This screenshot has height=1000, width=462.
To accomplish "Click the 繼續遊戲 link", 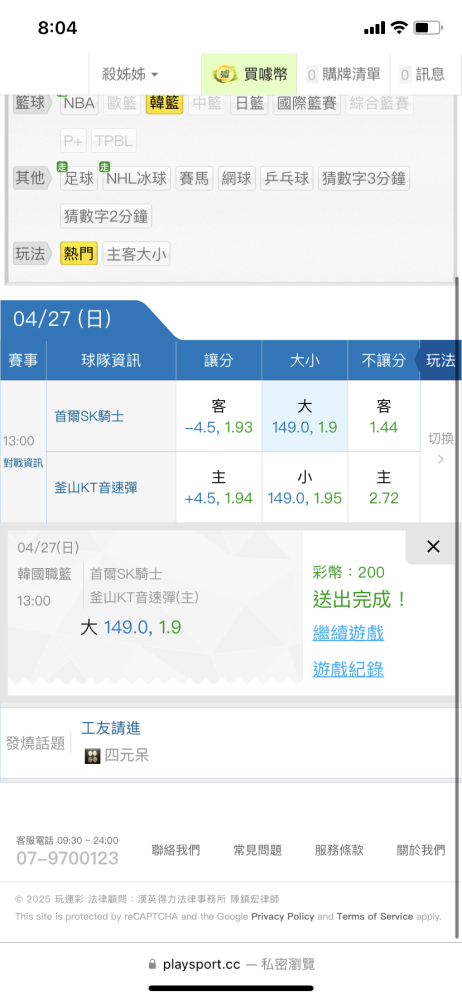I will 348,633.
